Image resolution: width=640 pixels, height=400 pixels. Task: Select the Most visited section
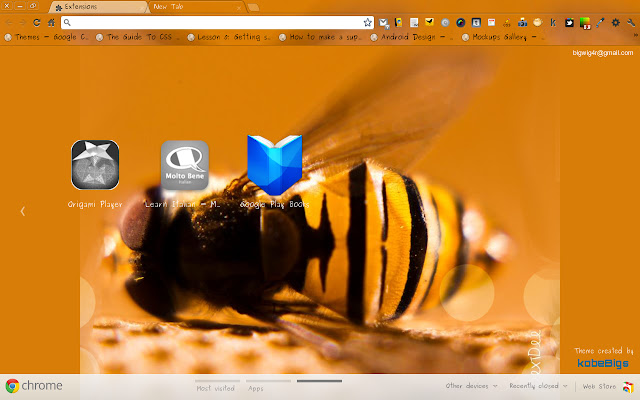[216, 387]
